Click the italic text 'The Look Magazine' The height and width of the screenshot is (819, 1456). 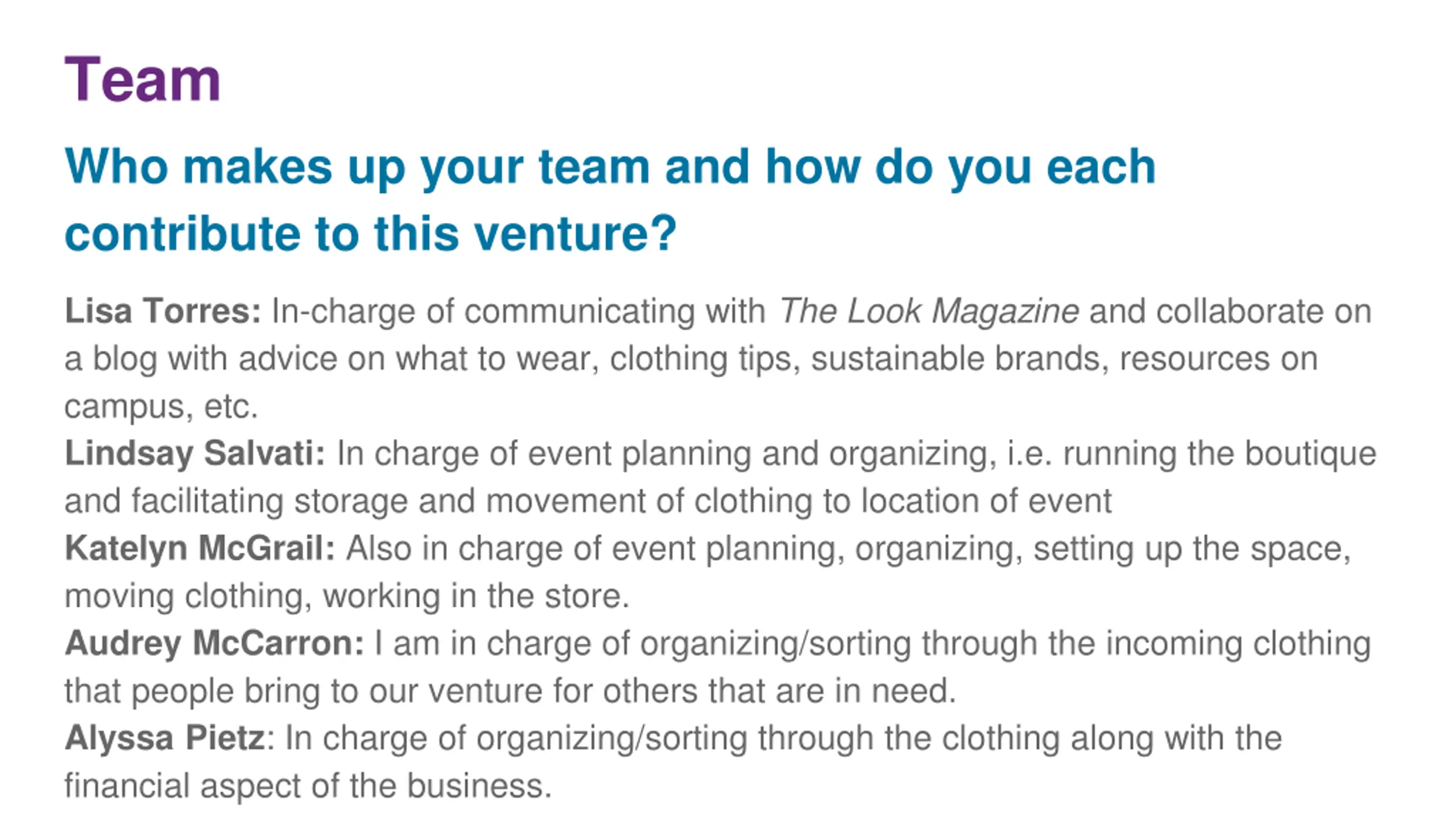[x=928, y=311]
